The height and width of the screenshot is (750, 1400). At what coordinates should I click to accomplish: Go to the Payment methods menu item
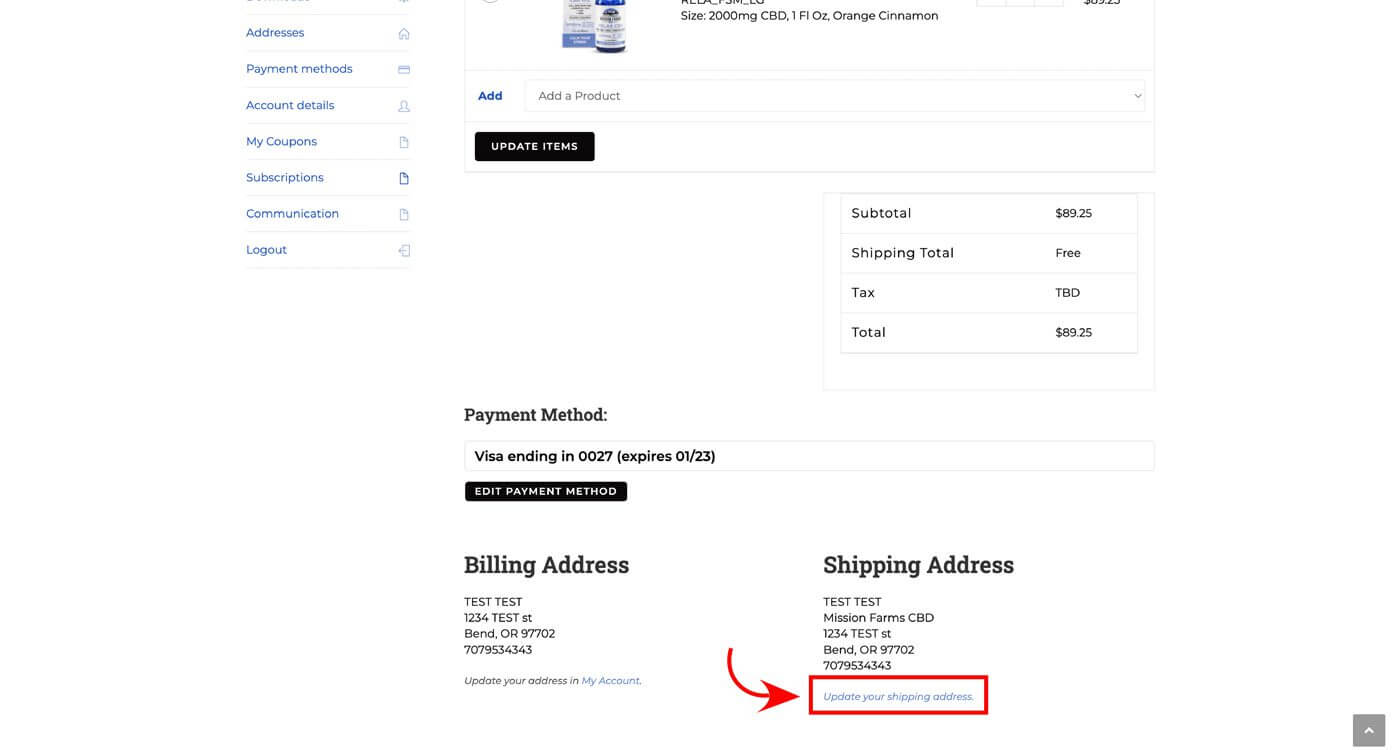pos(299,69)
